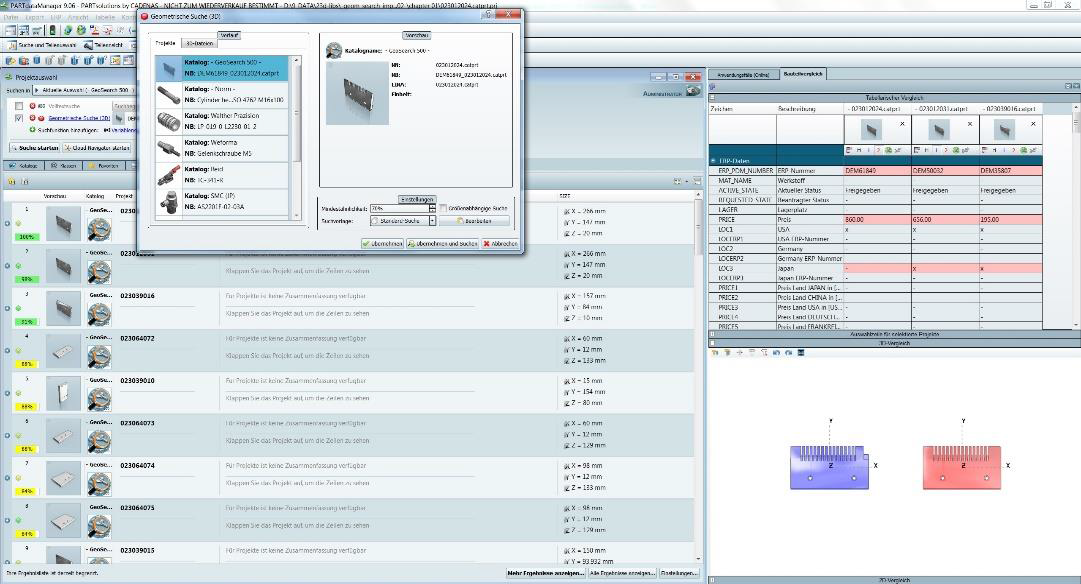
Task: Enable the Größenabhängige Suche checkbox
Action: (445, 208)
